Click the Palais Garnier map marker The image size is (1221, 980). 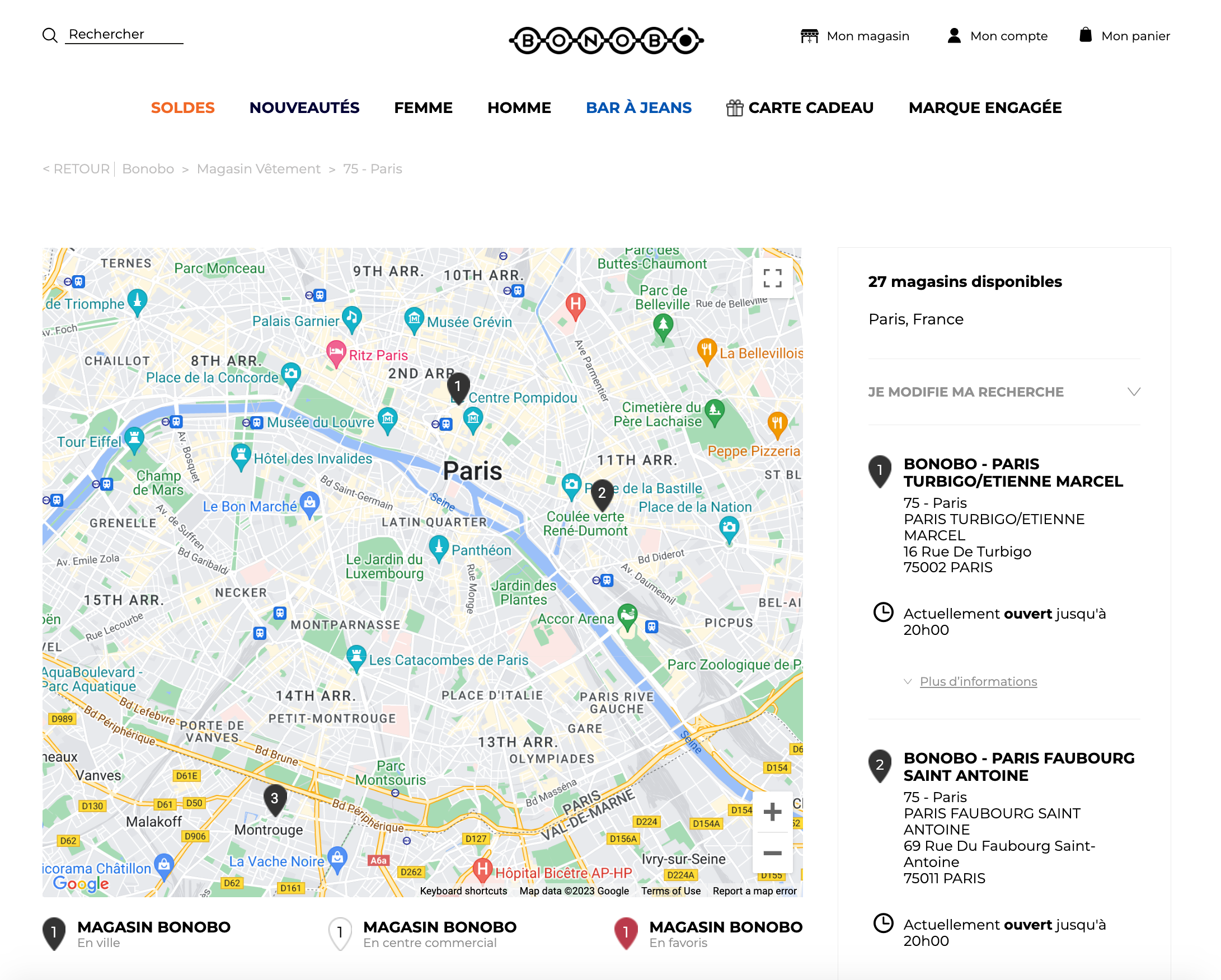pyautogui.click(x=351, y=321)
